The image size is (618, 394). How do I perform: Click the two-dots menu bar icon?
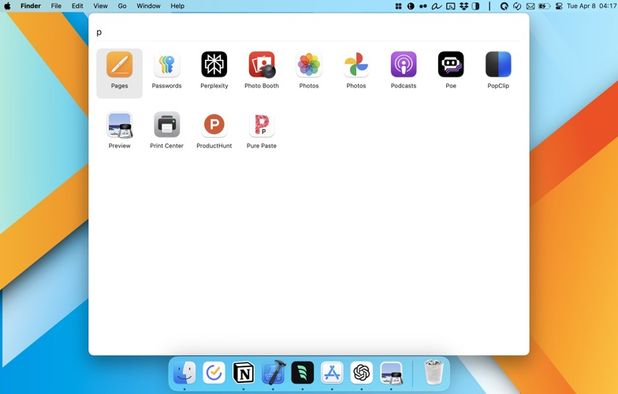pos(423,6)
